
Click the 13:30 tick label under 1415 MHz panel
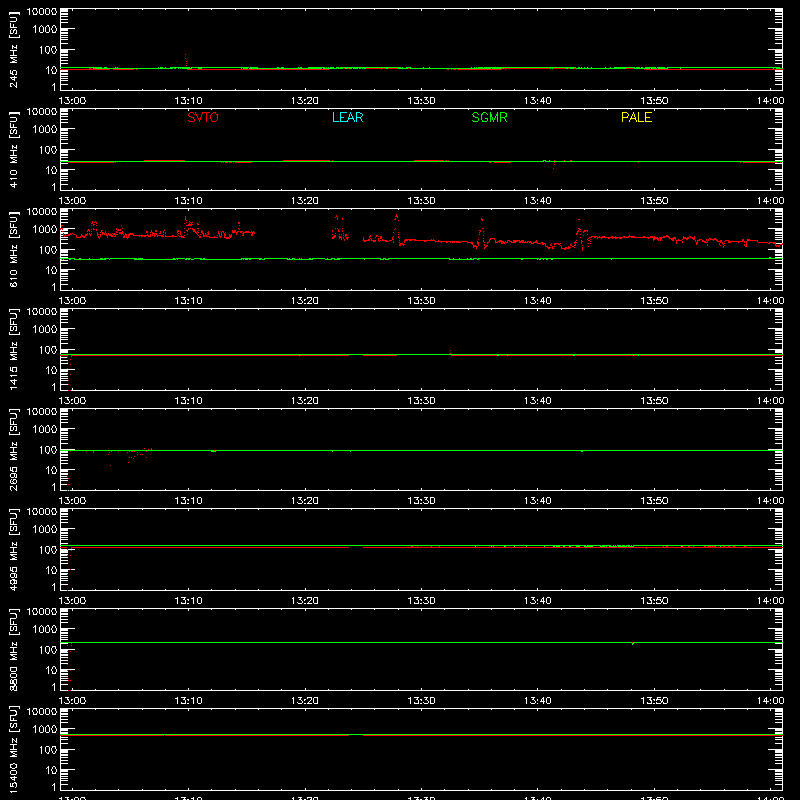tap(421, 401)
